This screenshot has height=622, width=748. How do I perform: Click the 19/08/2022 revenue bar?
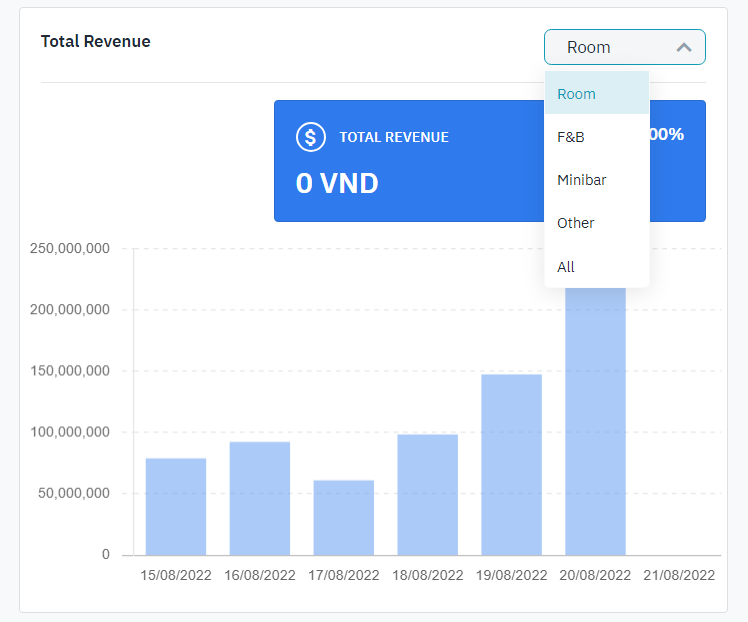click(512, 465)
